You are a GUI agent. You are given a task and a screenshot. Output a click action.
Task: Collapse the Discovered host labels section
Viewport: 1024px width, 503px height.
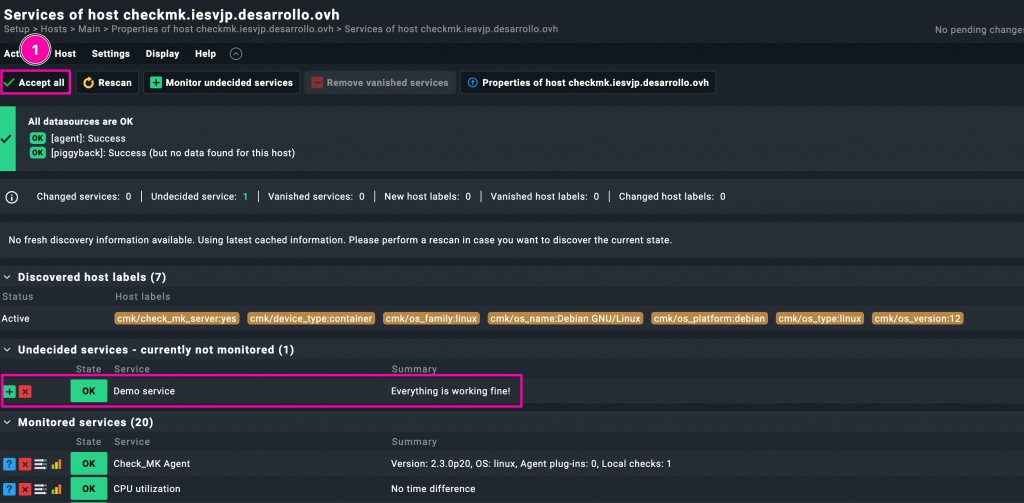pos(8,277)
